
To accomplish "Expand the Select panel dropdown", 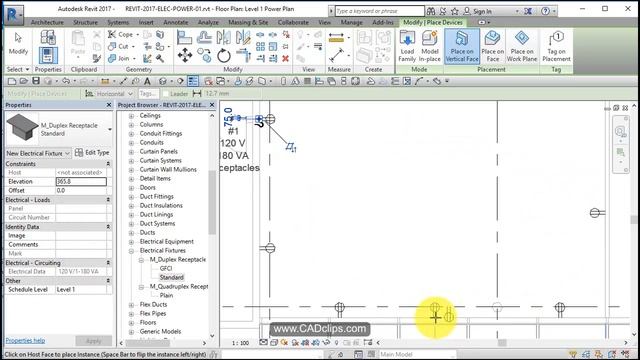I will (x=18, y=69).
